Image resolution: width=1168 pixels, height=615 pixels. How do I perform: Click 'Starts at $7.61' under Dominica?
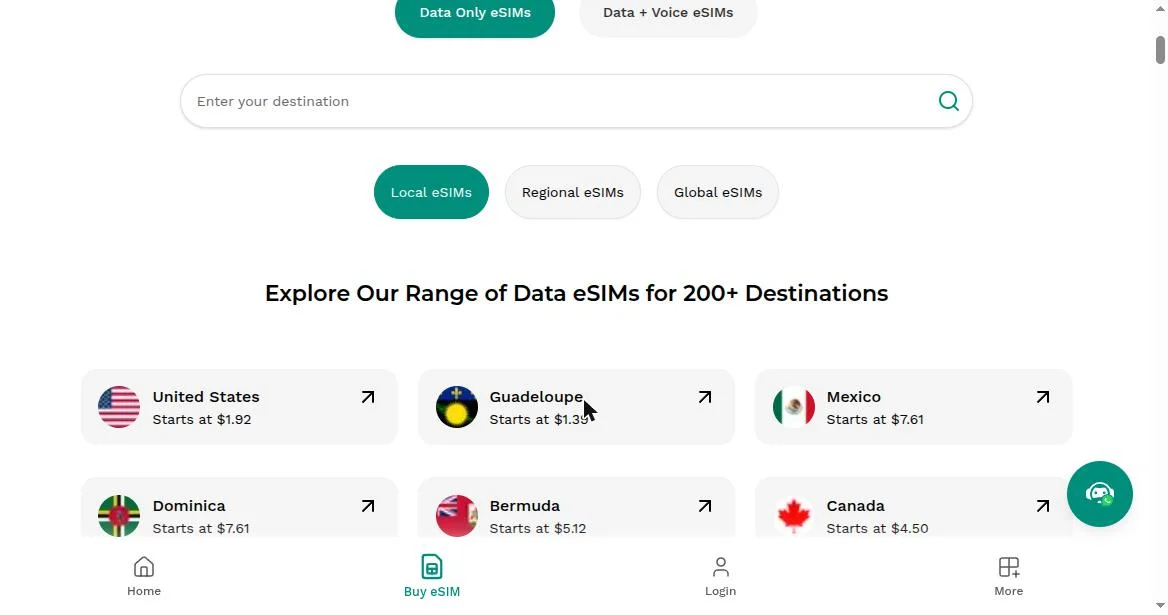[x=201, y=528]
